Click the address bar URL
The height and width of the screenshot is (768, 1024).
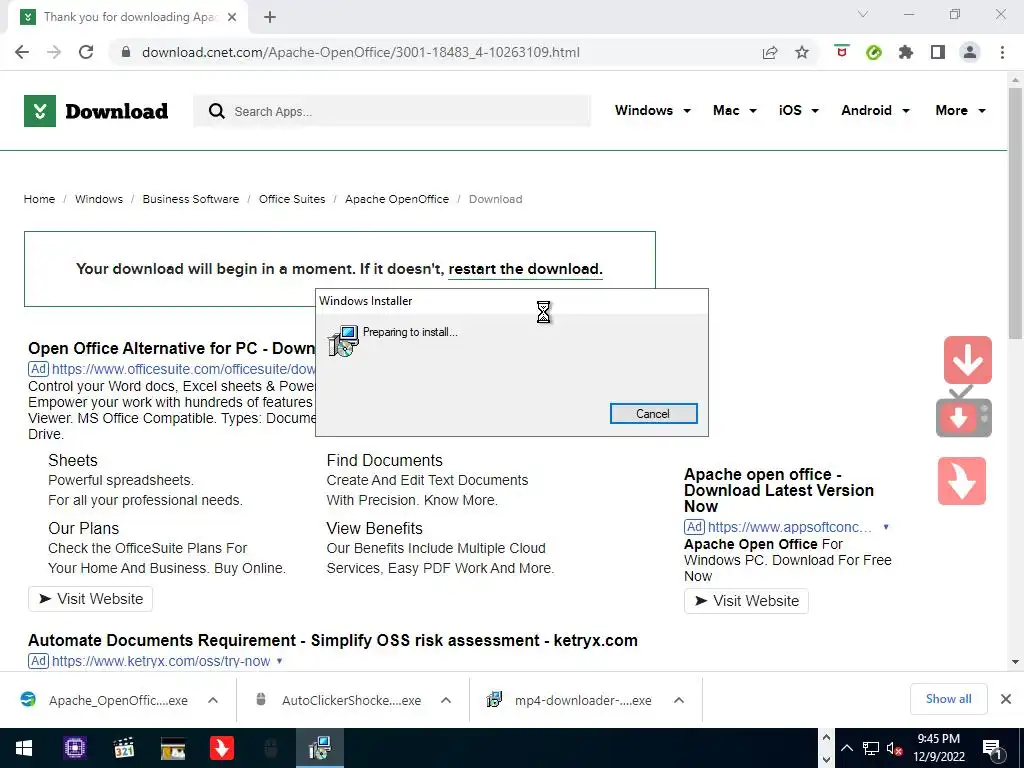(x=360, y=52)
